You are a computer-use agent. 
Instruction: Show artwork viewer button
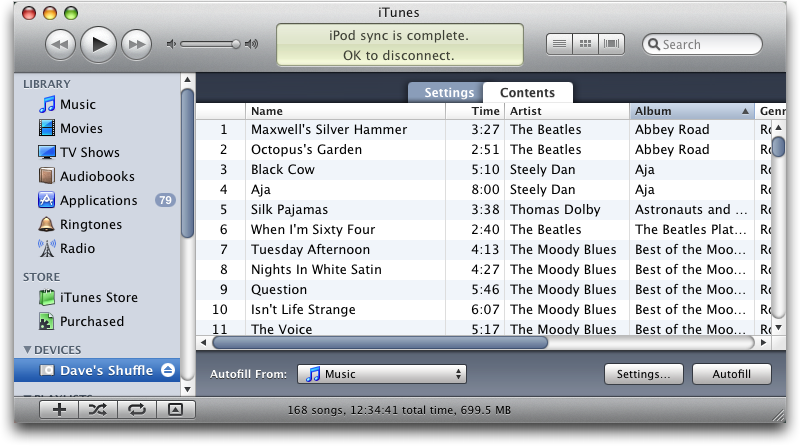click(176, 409)
